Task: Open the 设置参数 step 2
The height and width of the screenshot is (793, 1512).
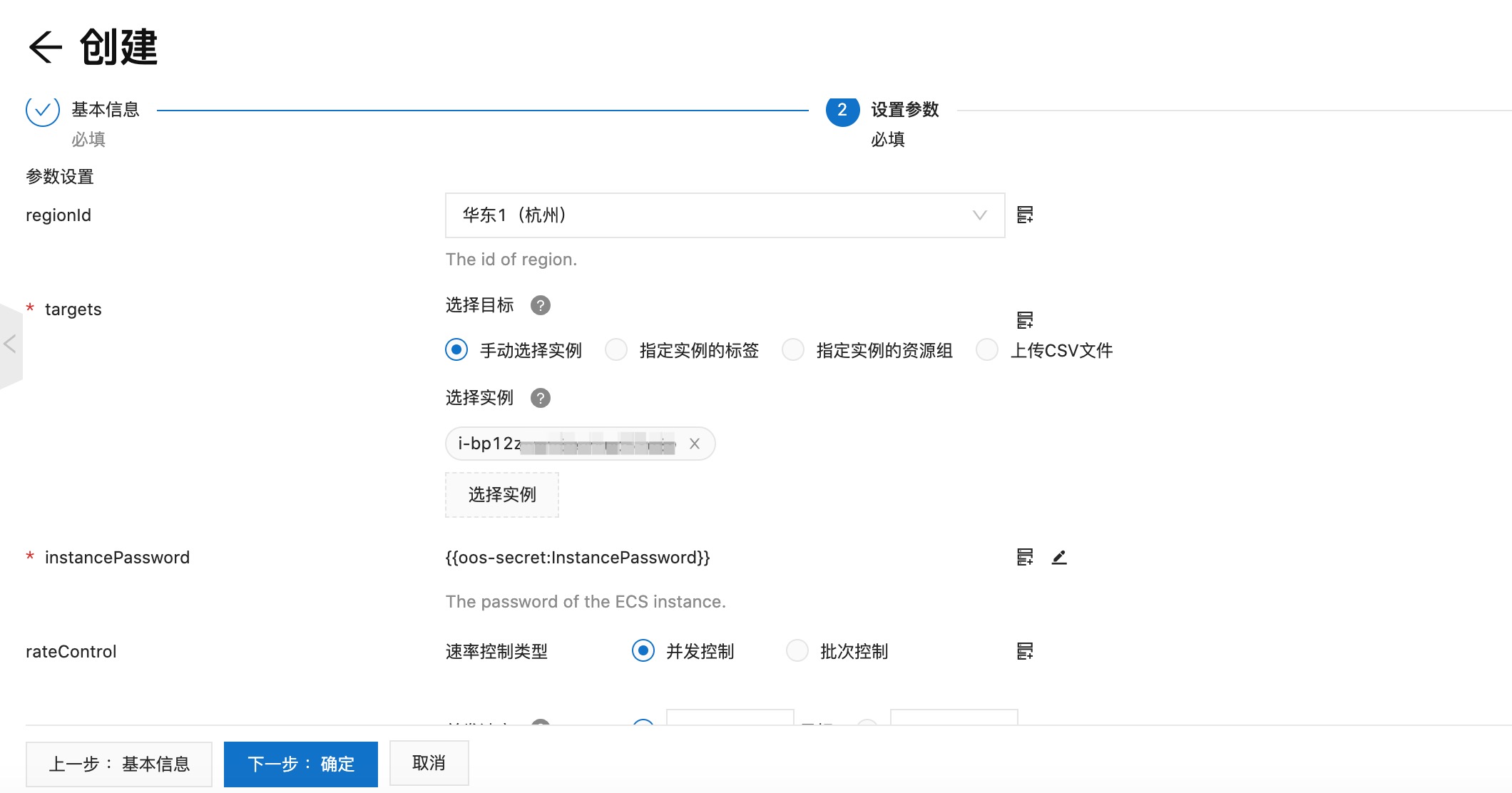Action: [905, 110]
